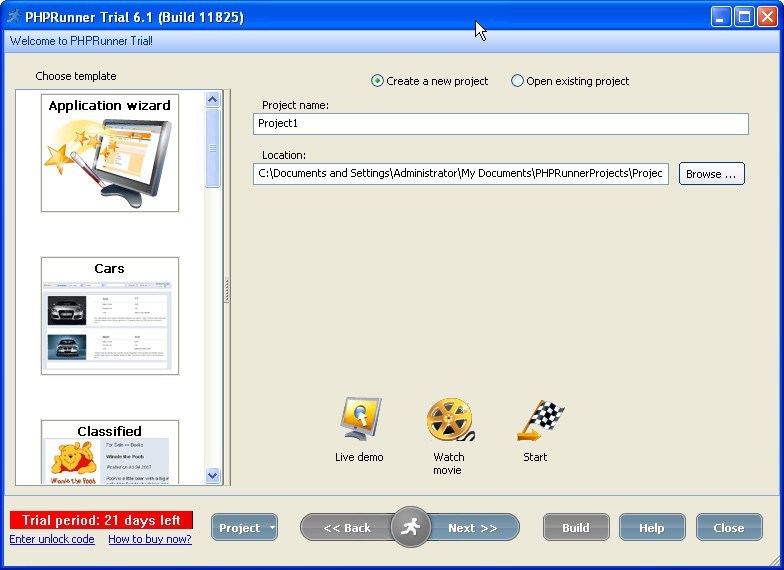Maximize the PHPRunner window
Image resolution: width=784 pixels, height=570 pixels.
tap(744, 16)
